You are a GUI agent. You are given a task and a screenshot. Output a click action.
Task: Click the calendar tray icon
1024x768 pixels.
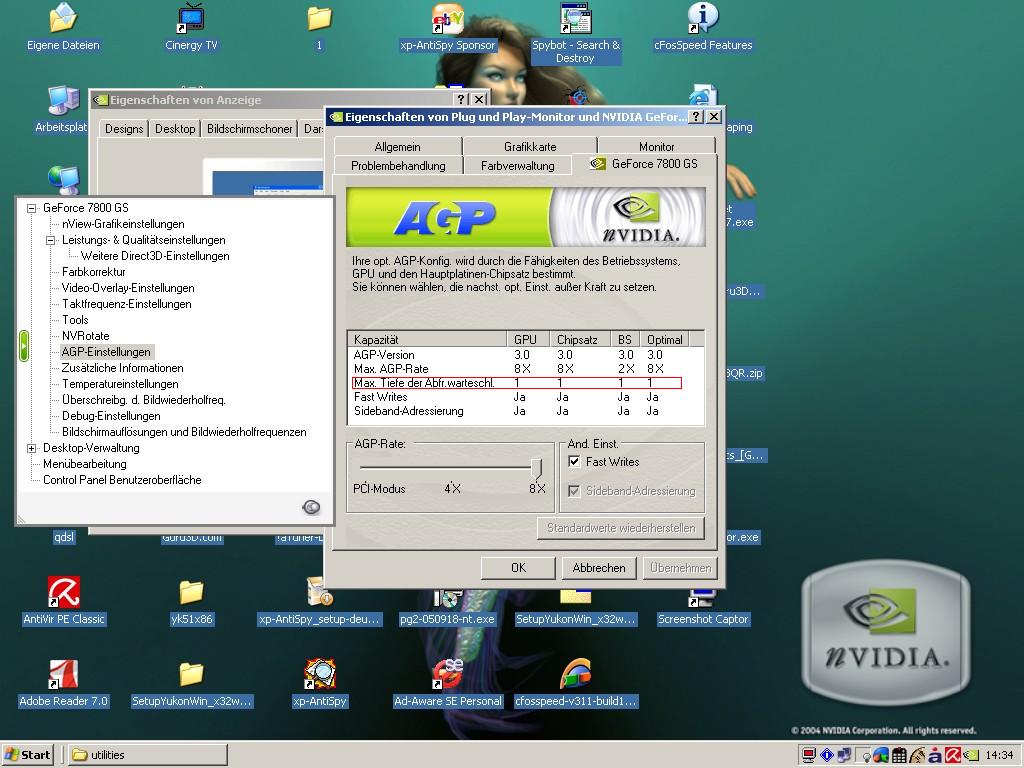pos(899,756)
